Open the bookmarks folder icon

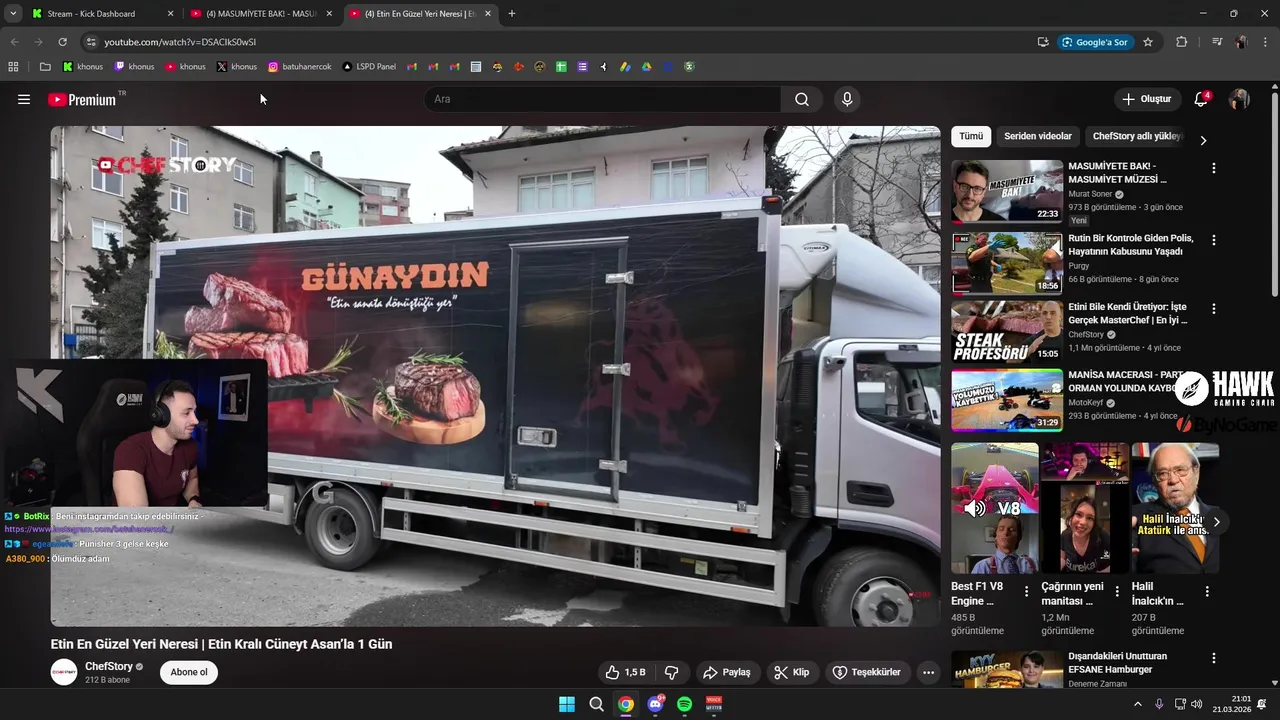(45, 67)
